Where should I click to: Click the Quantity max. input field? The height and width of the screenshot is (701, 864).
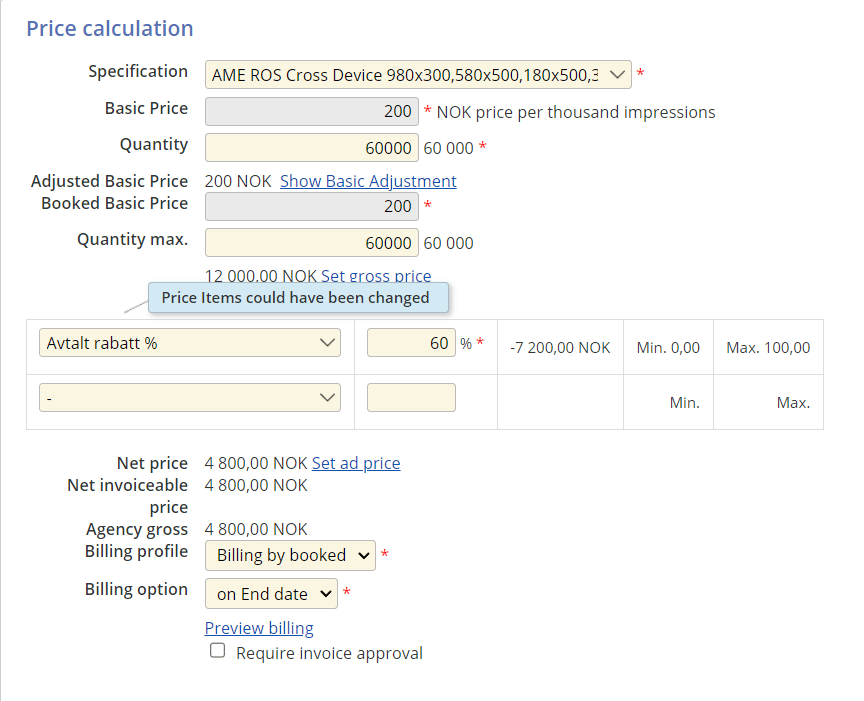pos(312,242)
